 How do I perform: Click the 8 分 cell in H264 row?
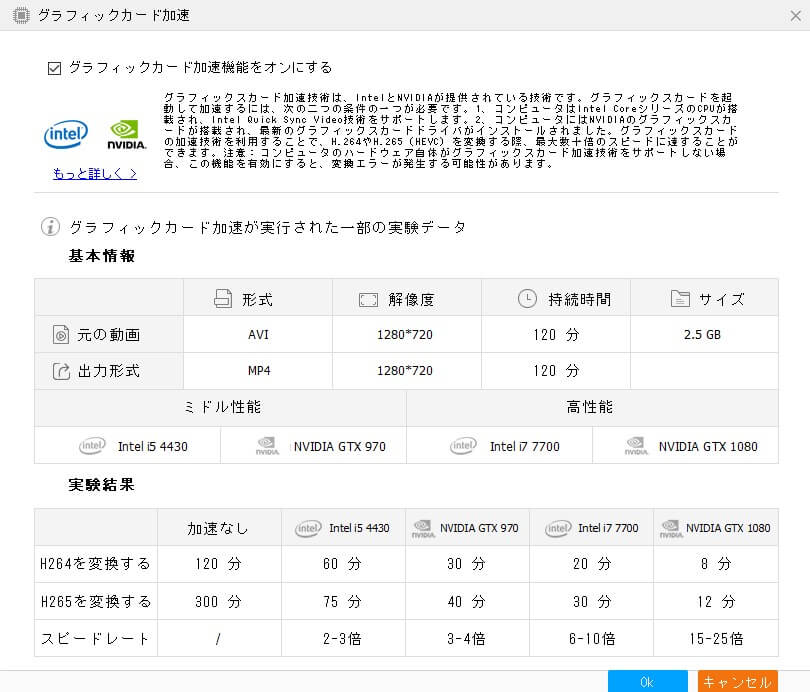click(716, 563)
